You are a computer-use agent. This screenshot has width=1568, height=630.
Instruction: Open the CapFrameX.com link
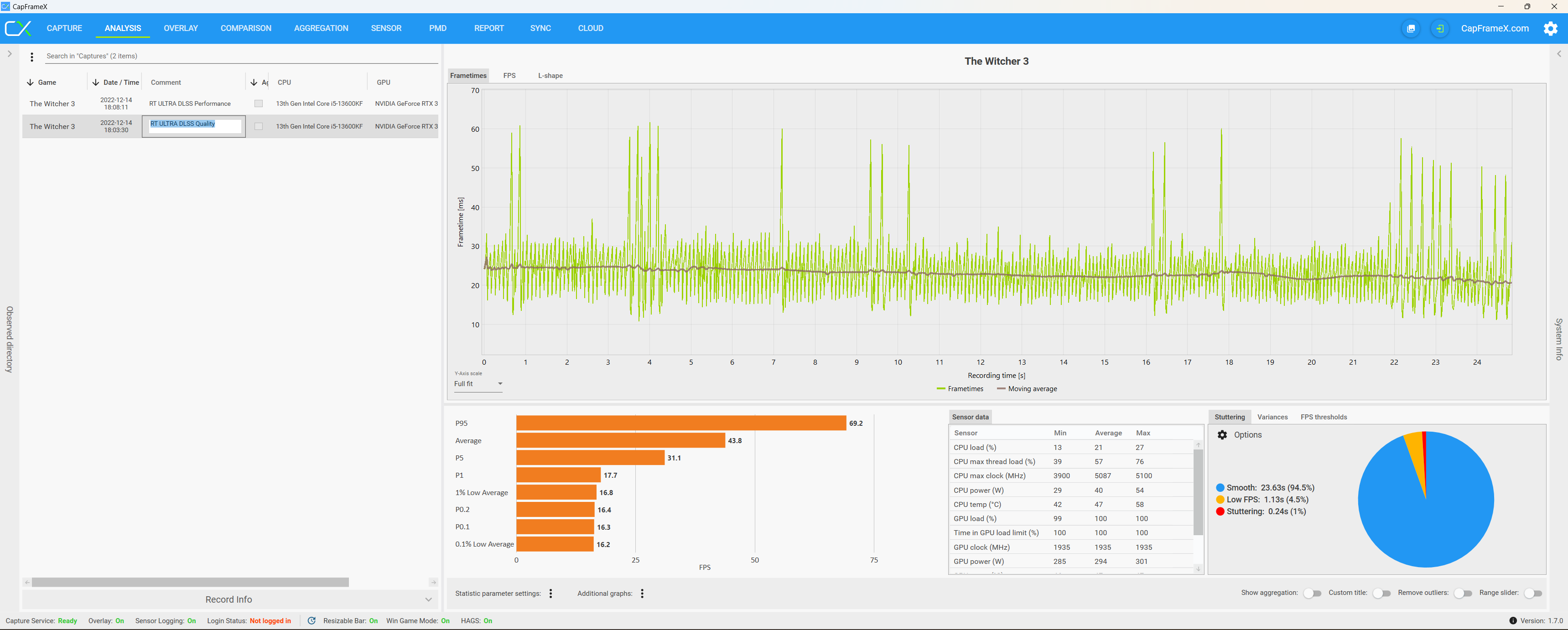click(x=1495, y=29)
